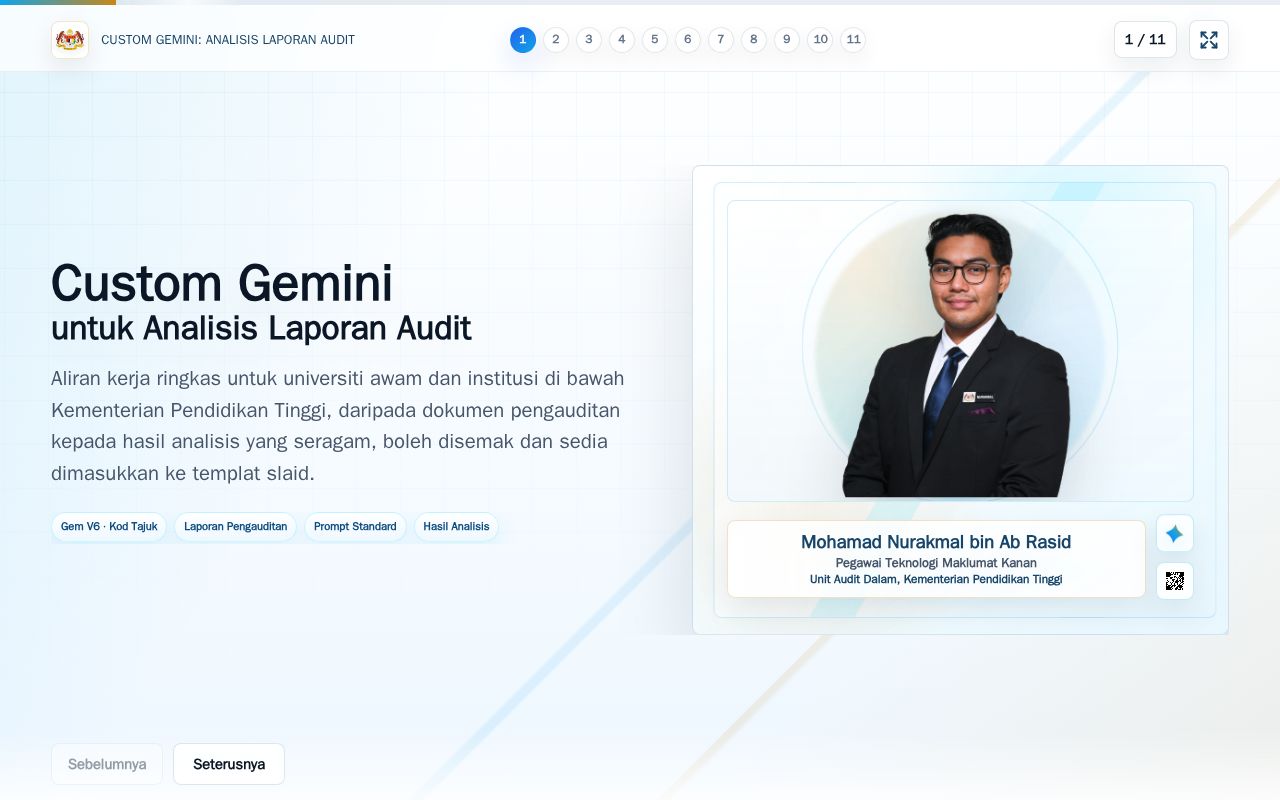Click the 1 / 11 slide counter
The height and width of the screenshot is (800, 1280).
(x=1145, y=40)
